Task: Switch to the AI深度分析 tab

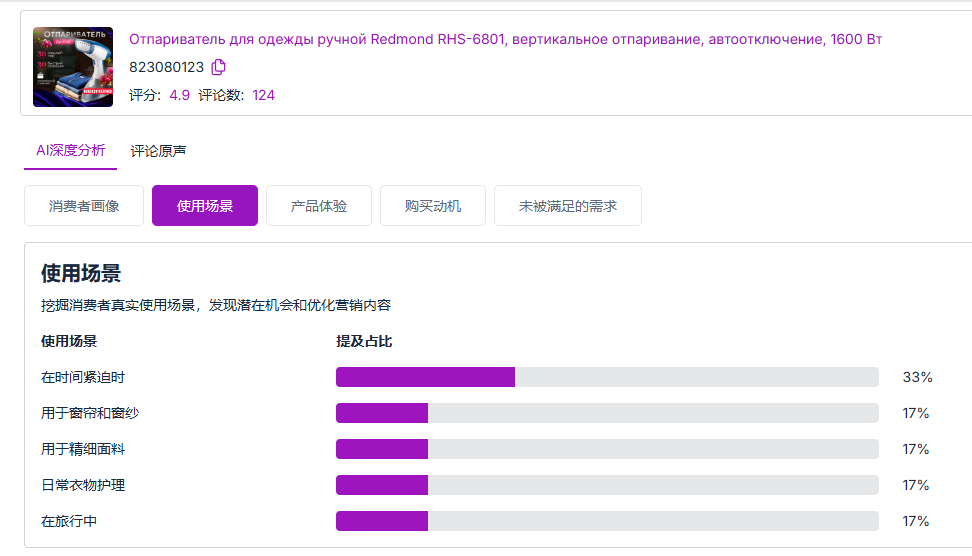Action: coord(71,151)
